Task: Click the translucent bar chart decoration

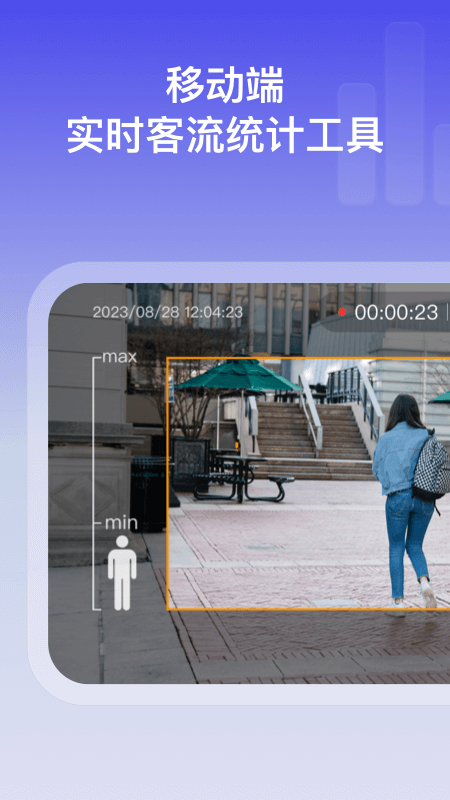Action: coord(394,113)
